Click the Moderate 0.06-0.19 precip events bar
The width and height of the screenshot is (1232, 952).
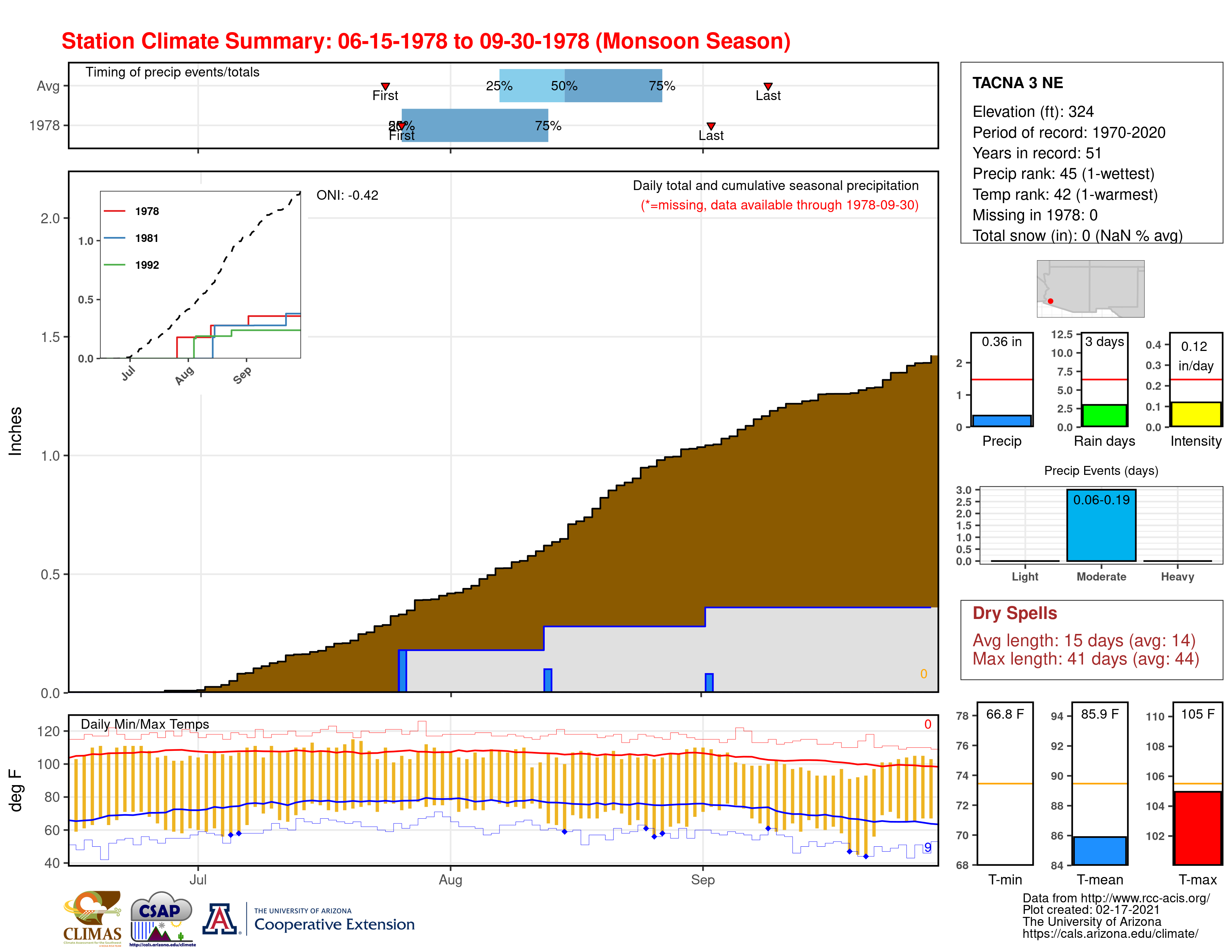pyautogui.click(x=1101, y=525)
